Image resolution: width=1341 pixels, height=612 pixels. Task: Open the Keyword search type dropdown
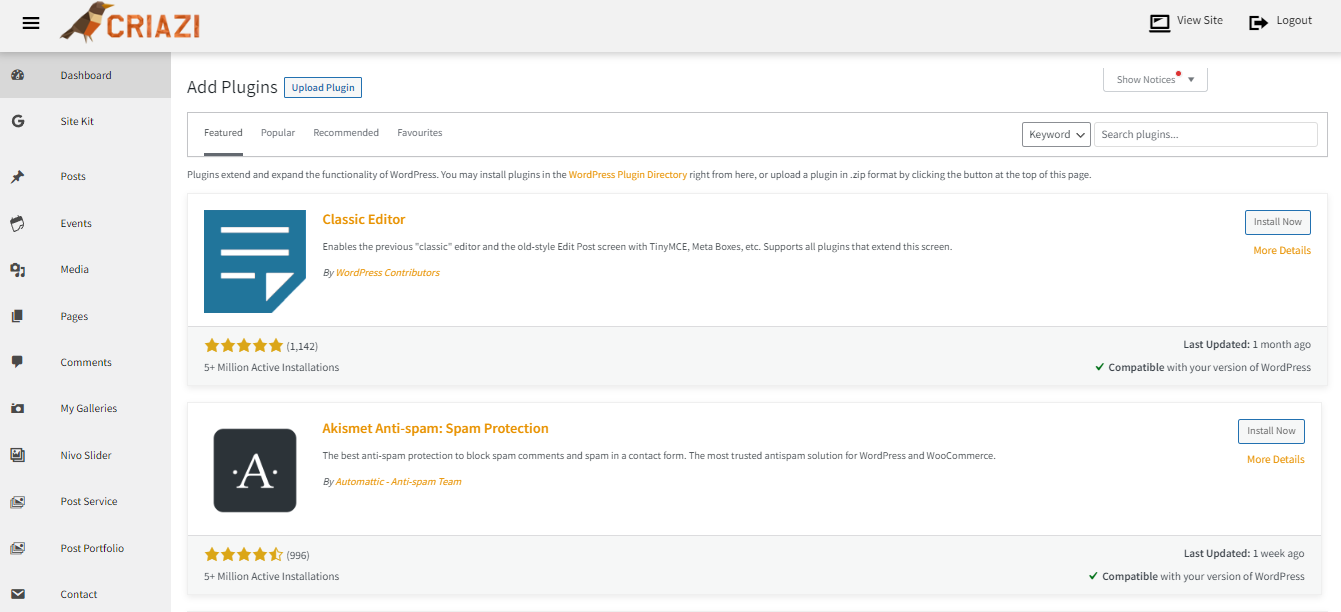pyautogui.click(x=1057, y=134)
